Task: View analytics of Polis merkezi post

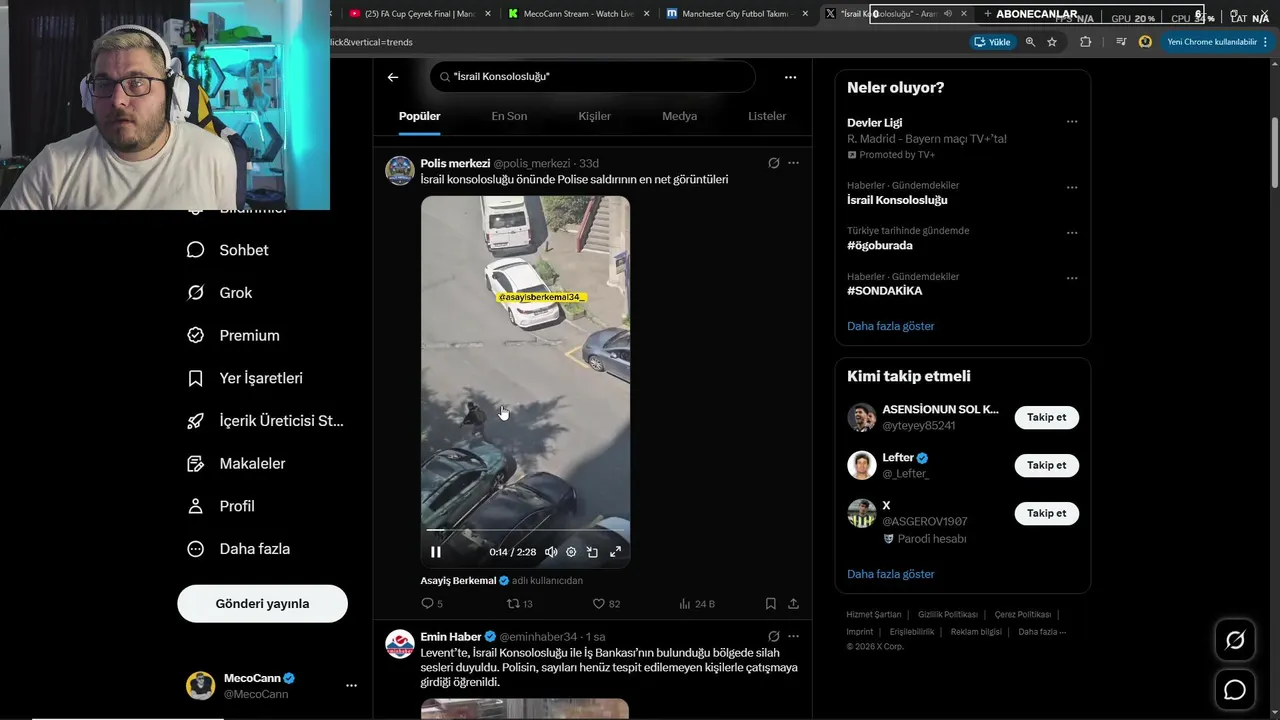Action: click(697, 604)
